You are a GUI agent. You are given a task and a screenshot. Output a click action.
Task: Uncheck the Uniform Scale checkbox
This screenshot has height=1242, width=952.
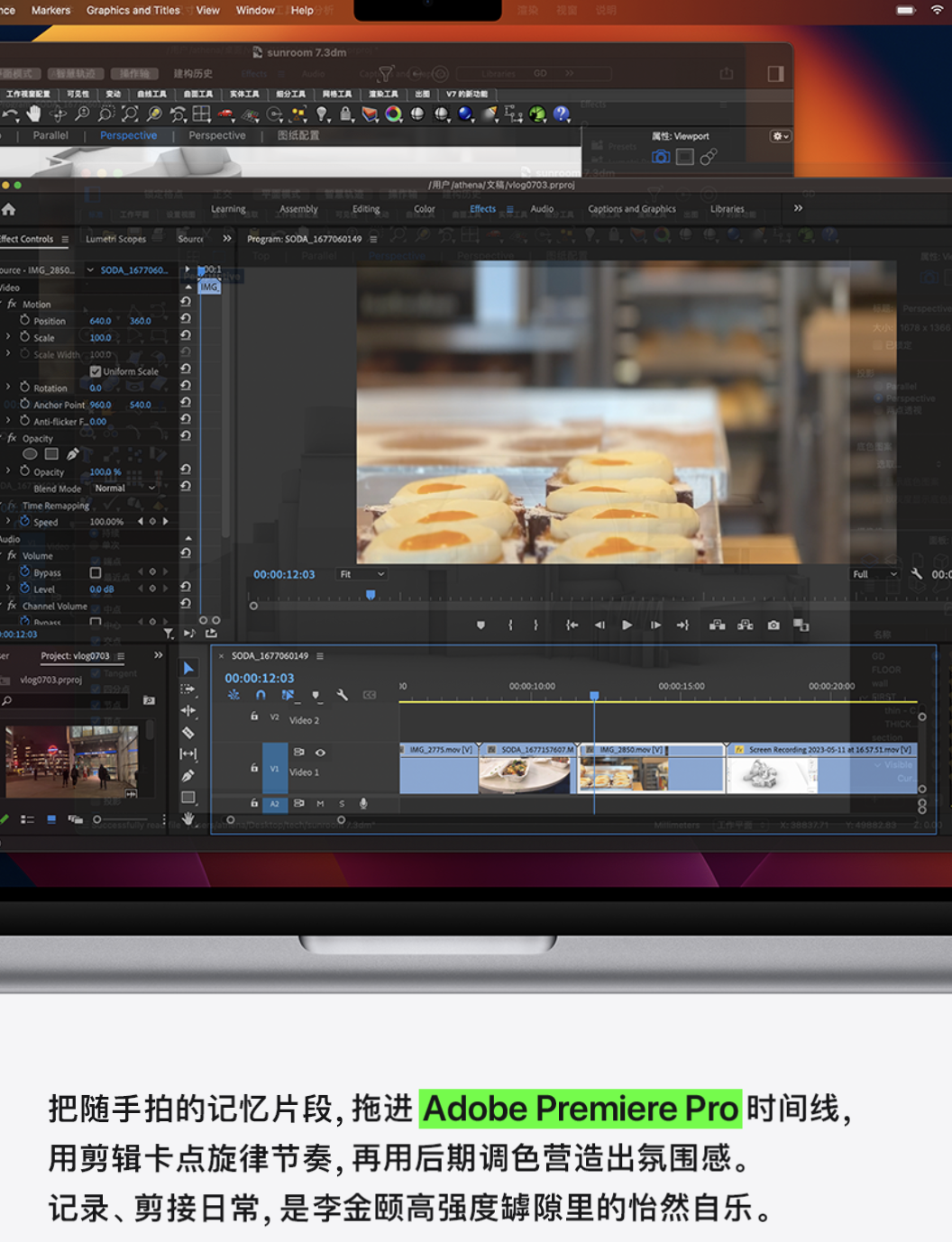point(96,371)
